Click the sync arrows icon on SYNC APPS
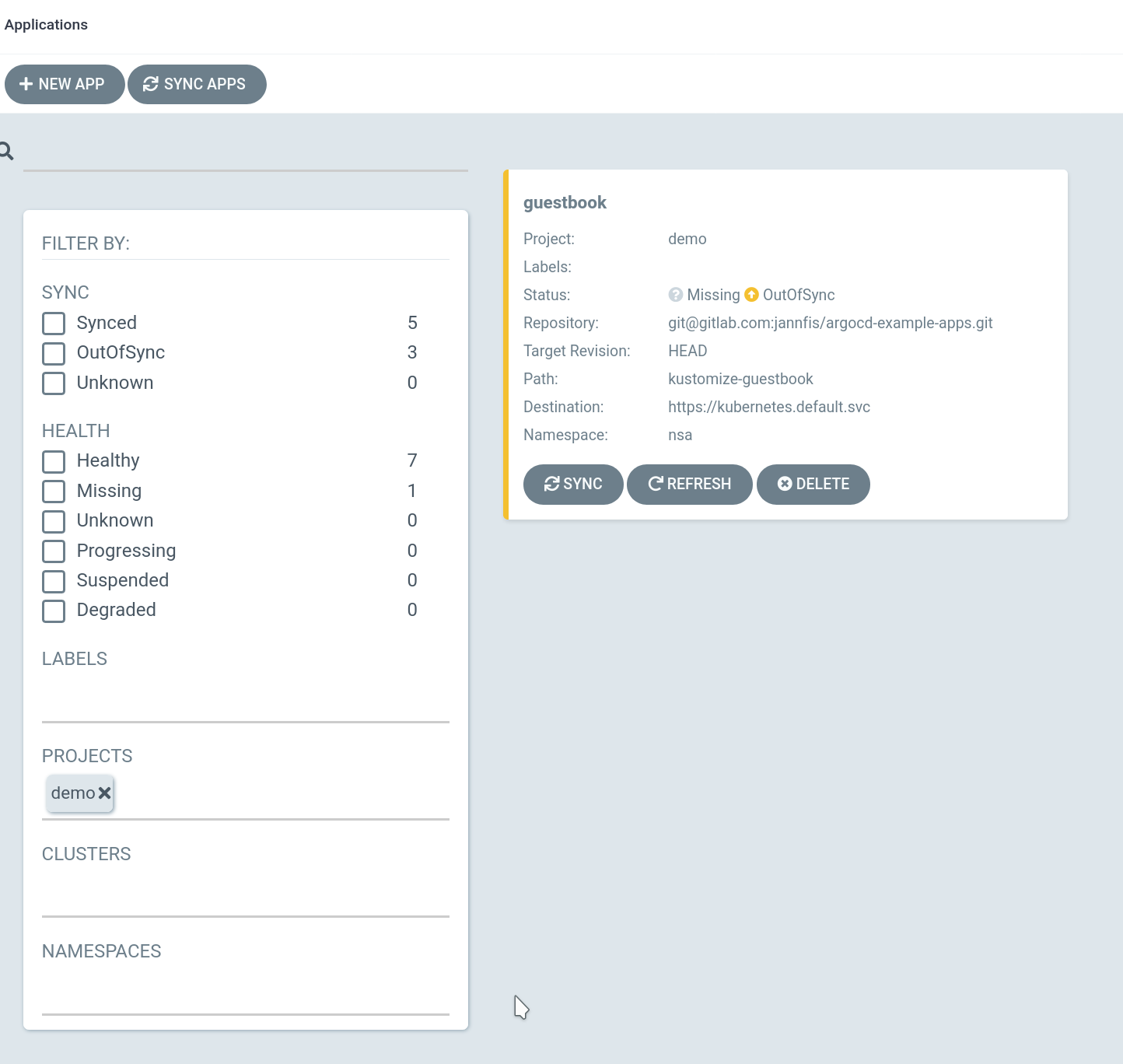The width and height of the screenshot is (1123, 1064). (x=151, y=84)
